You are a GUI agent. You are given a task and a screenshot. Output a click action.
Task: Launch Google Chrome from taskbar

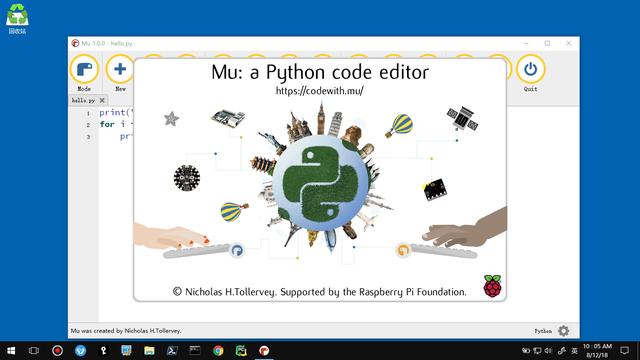pyautogui.click(x=218, y=351)
